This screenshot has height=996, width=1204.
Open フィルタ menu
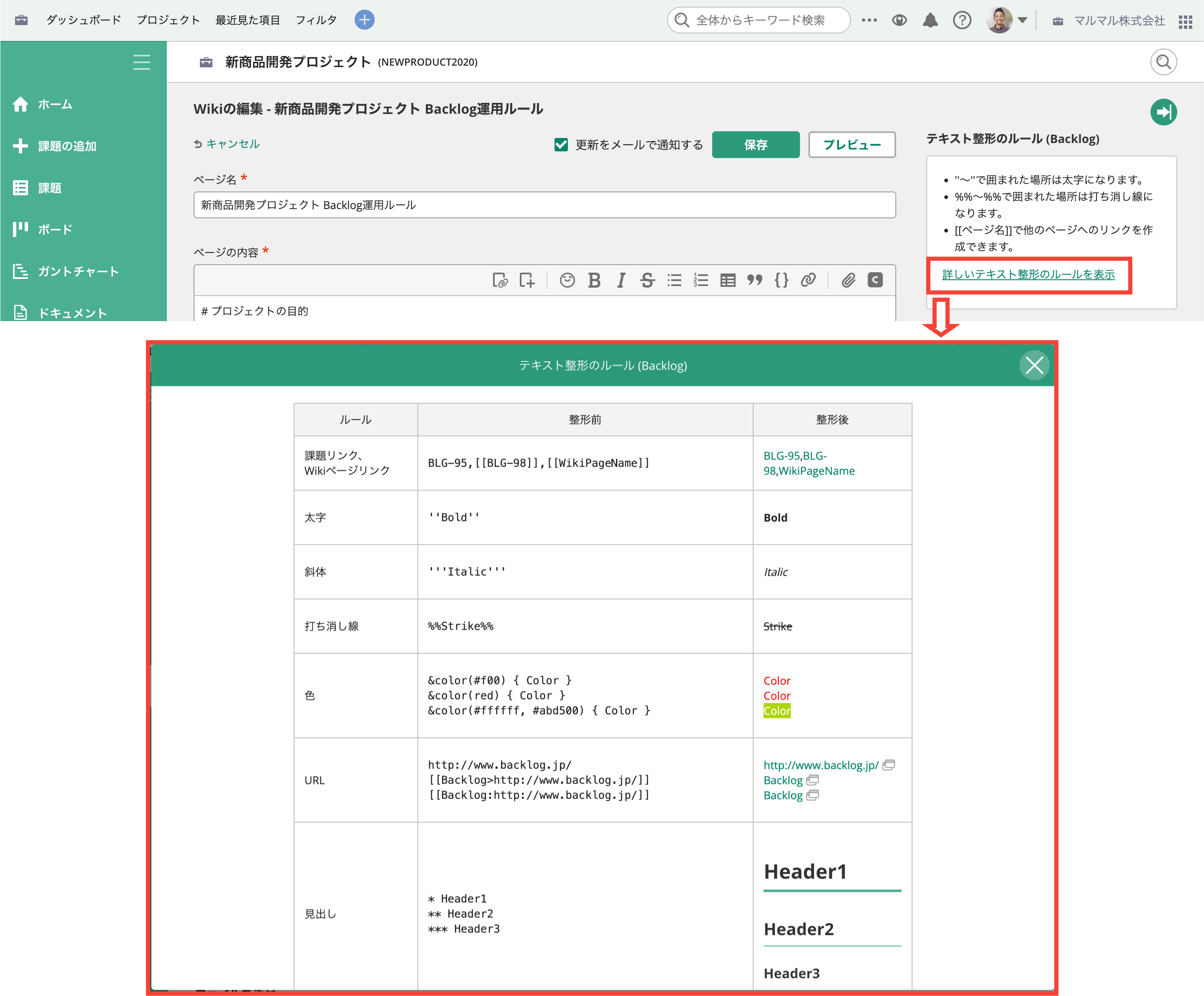[x=316, y=20]
